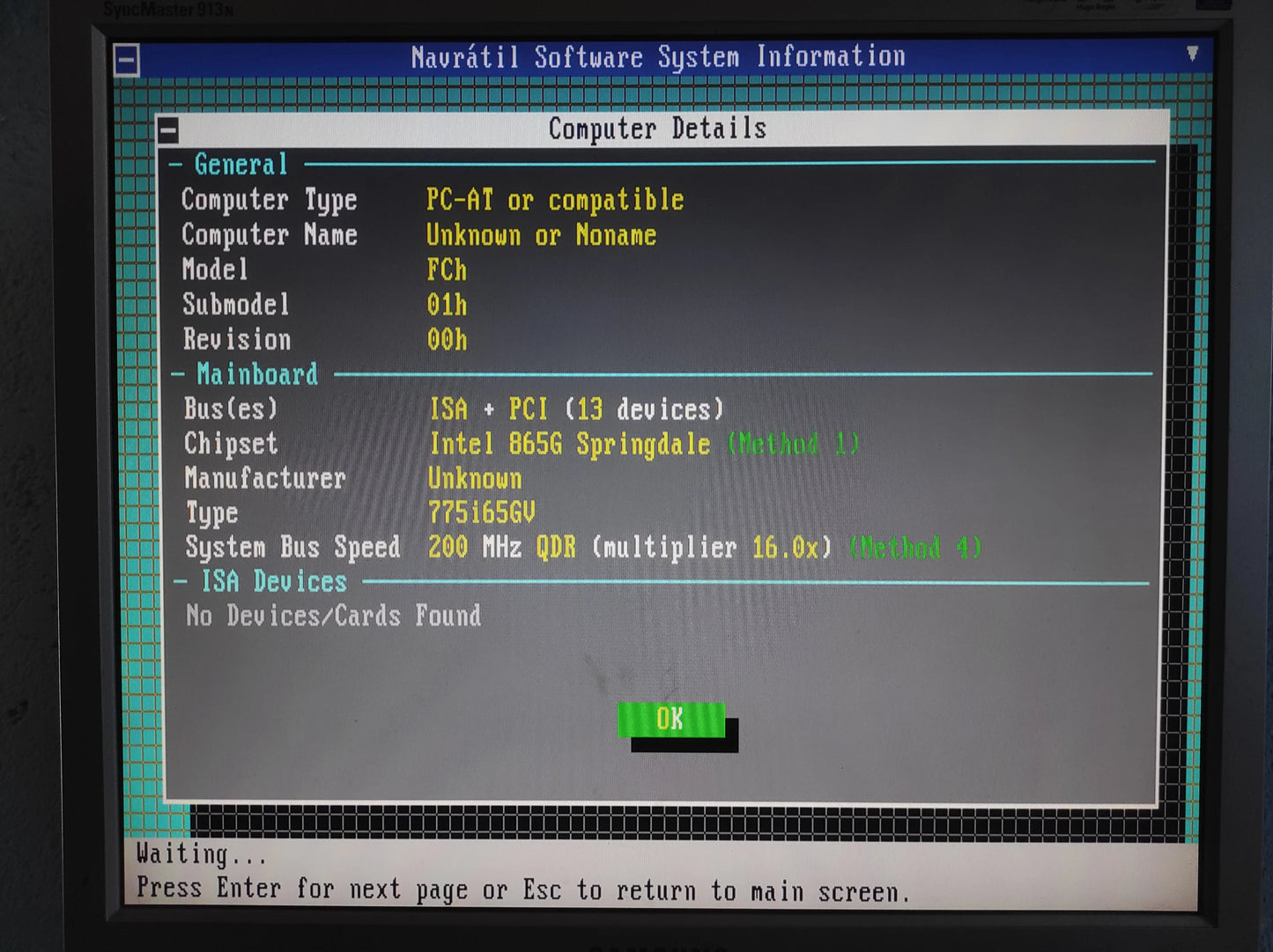Click the '200 MHz' bus speed value
This screenshot has height=952, width=1273.
[475, 548]
